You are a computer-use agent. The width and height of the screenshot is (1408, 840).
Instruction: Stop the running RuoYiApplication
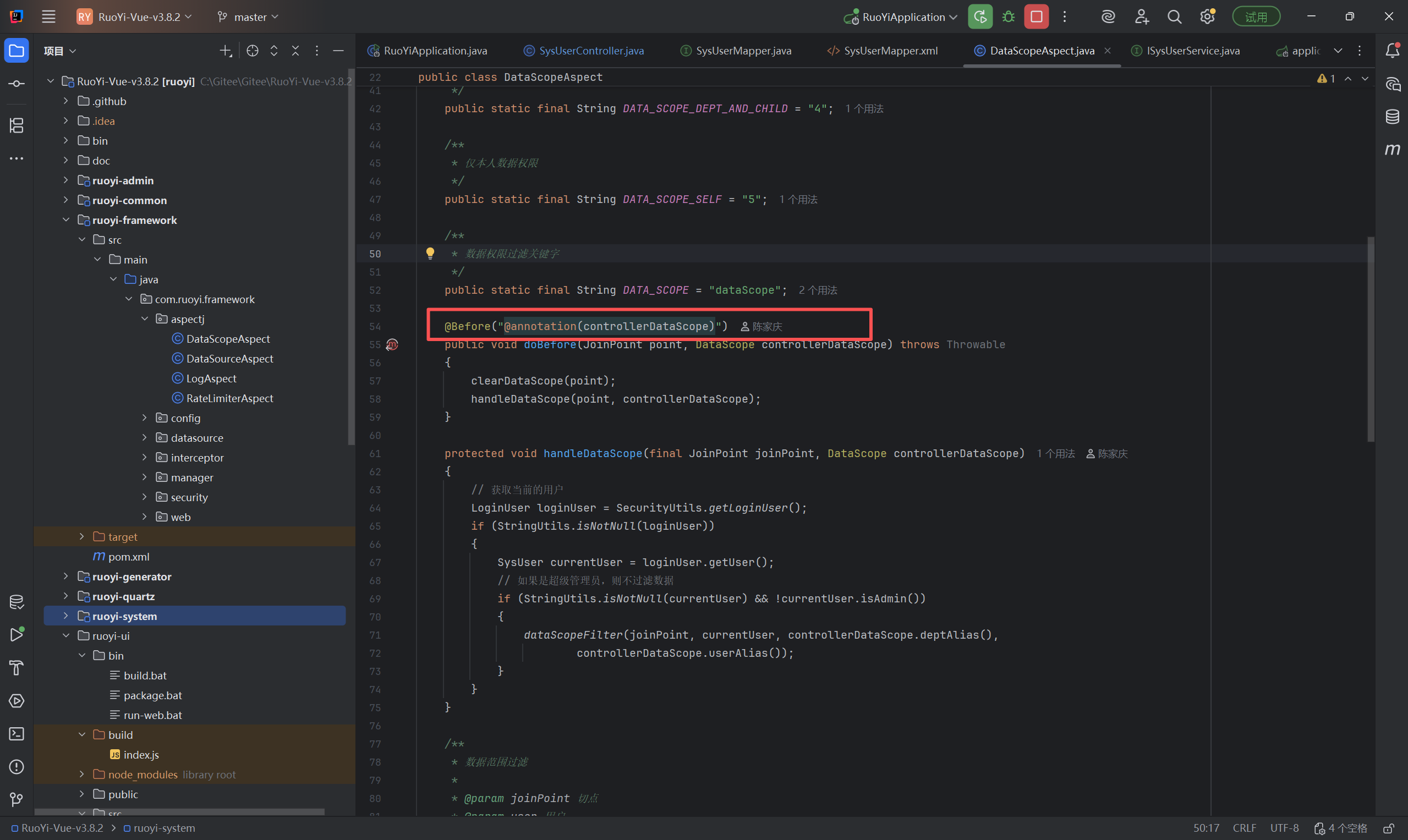pos(1036,17)
